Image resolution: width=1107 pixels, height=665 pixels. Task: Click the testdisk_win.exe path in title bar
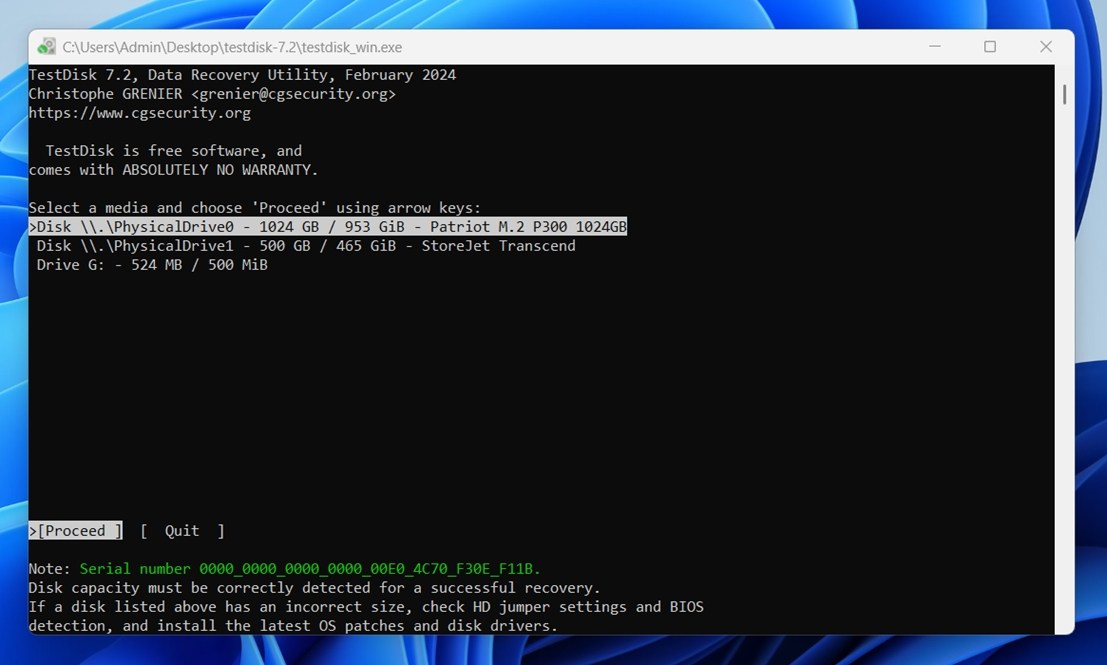(x=232, y=47)
